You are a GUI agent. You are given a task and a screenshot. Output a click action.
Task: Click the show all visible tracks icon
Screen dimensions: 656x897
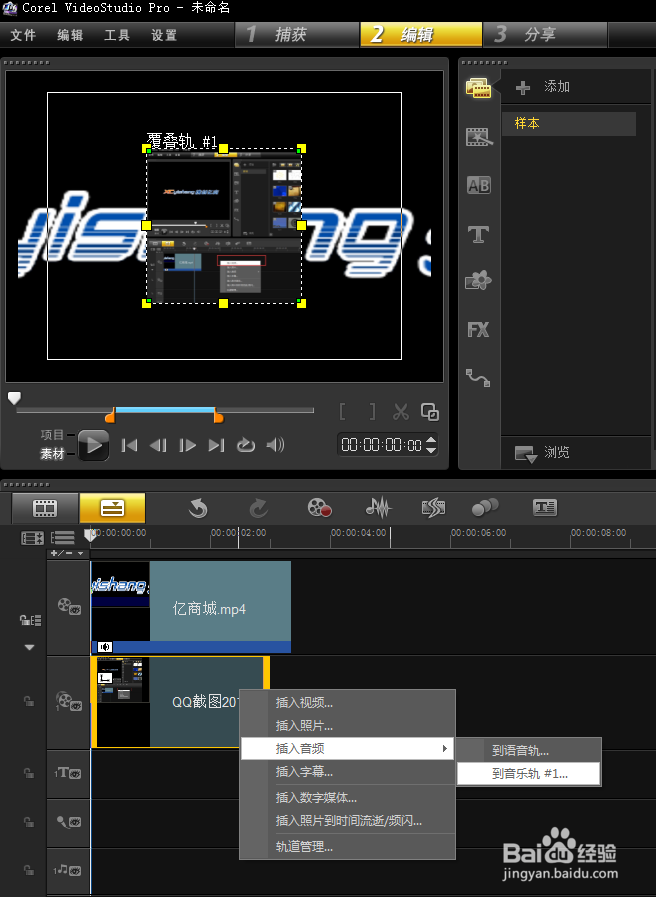tap(32, 538)
